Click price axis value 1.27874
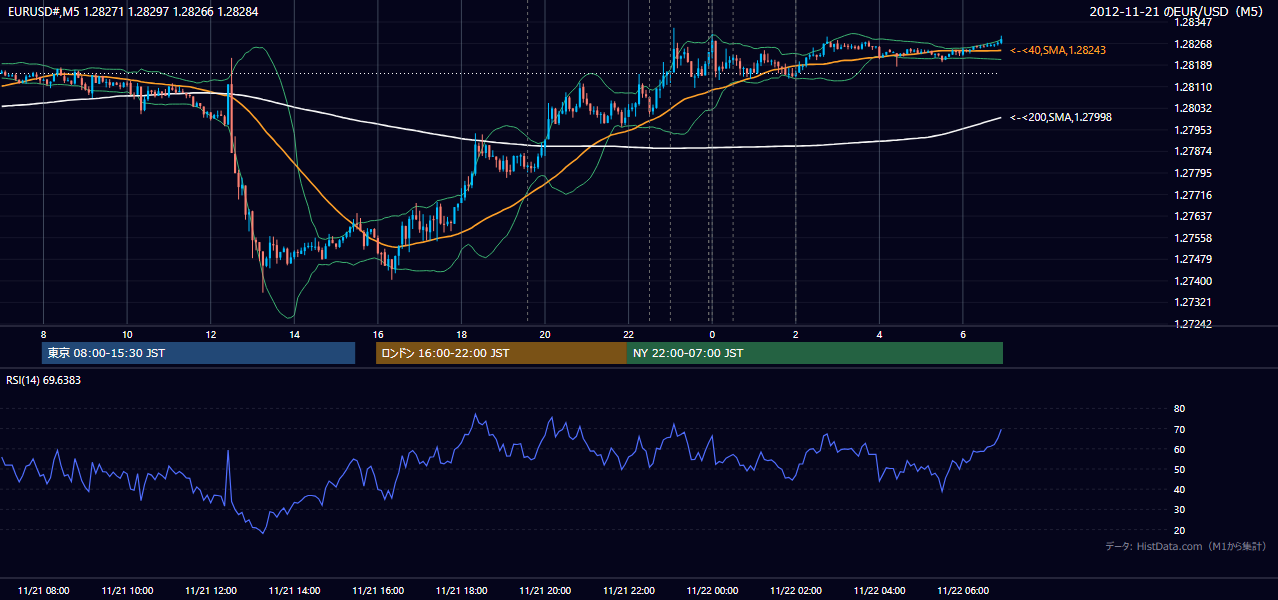Viewport: 1278px width, 600px height. (1193, 151)
